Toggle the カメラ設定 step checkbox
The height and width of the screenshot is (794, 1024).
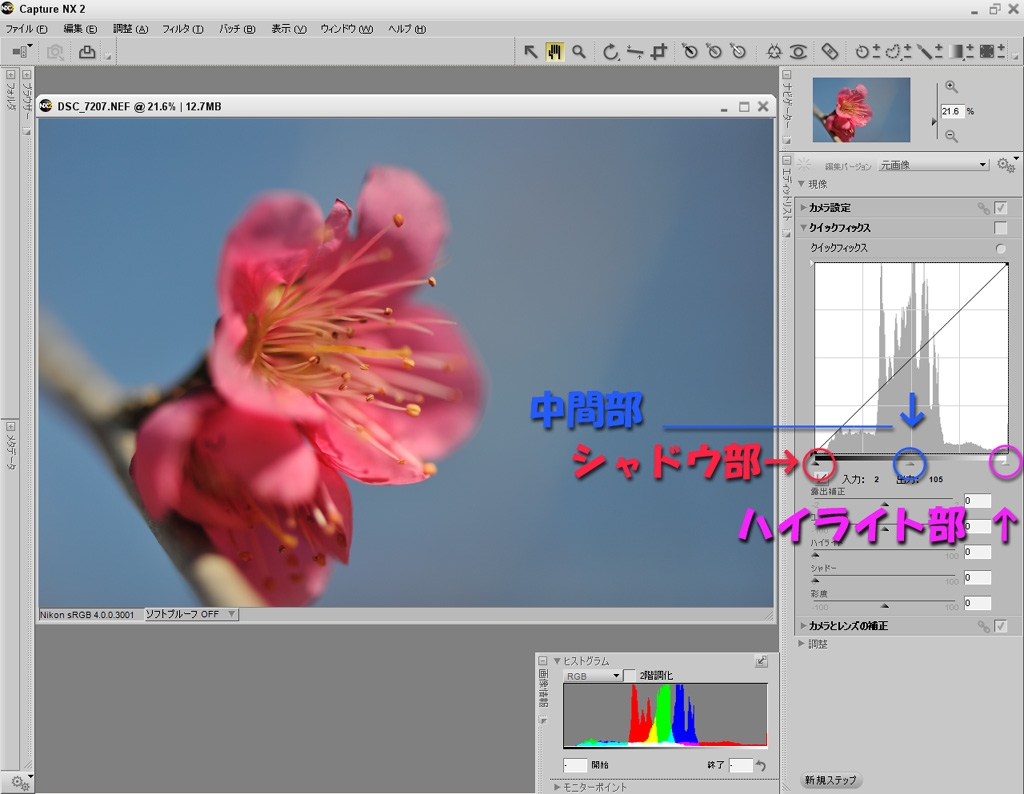pos(1001,208)
